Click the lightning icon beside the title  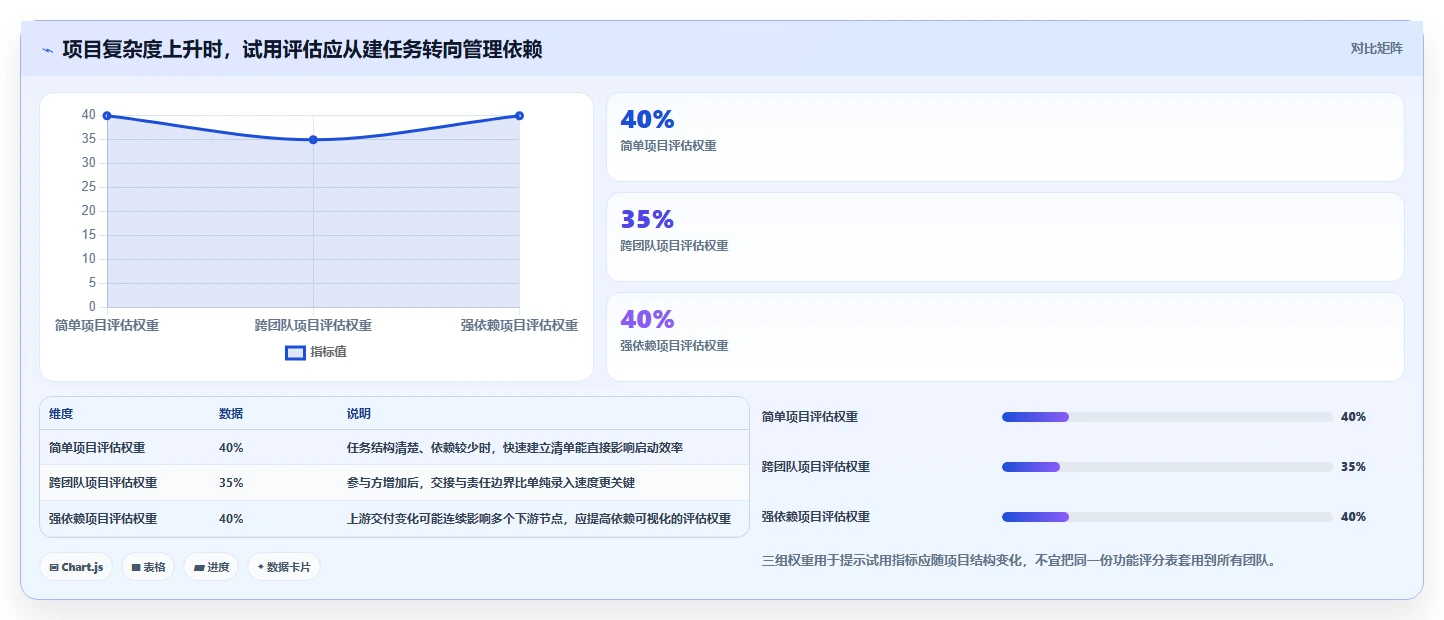pos(47,50)
